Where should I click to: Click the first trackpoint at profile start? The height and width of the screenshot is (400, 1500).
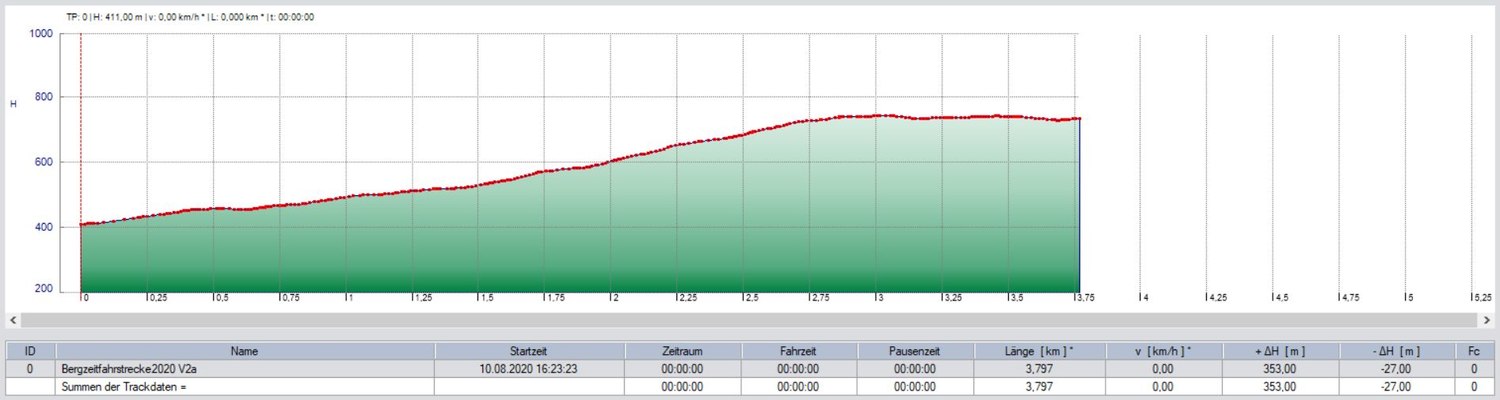coord(81,225)
